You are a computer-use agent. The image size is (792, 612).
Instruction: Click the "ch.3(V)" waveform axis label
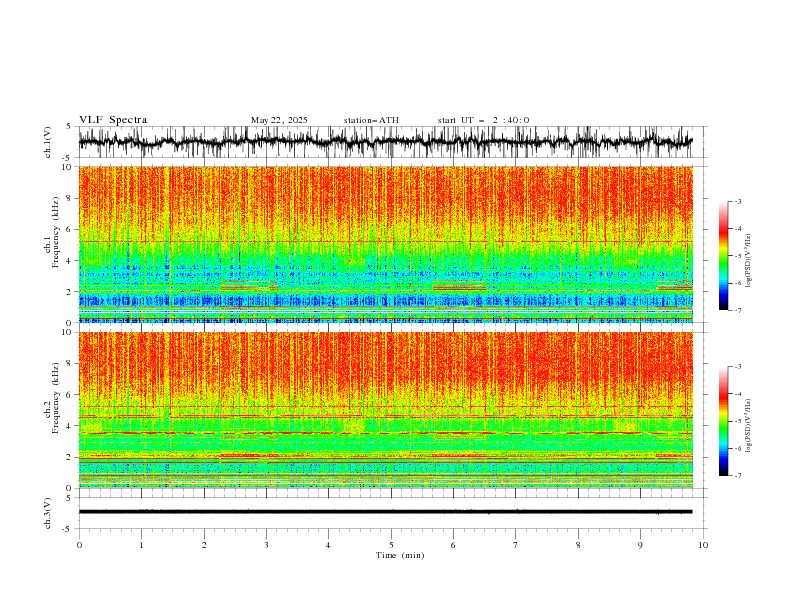click(x=48, y=513)
